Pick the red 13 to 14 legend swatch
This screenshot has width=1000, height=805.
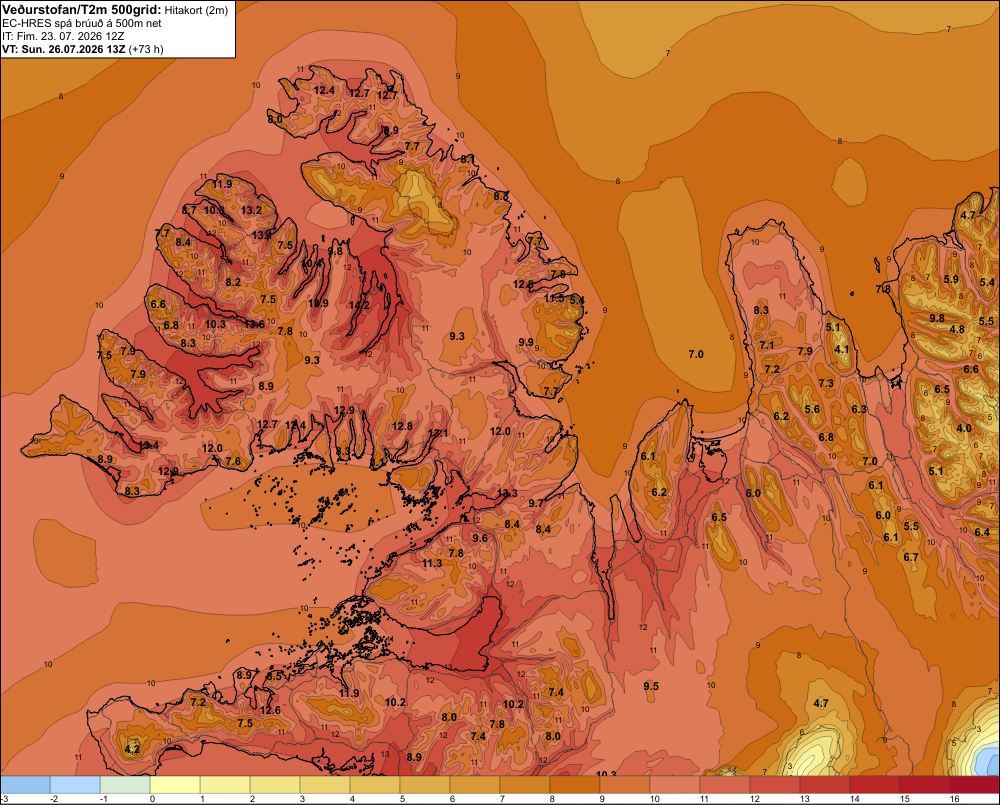click(825, 784)
